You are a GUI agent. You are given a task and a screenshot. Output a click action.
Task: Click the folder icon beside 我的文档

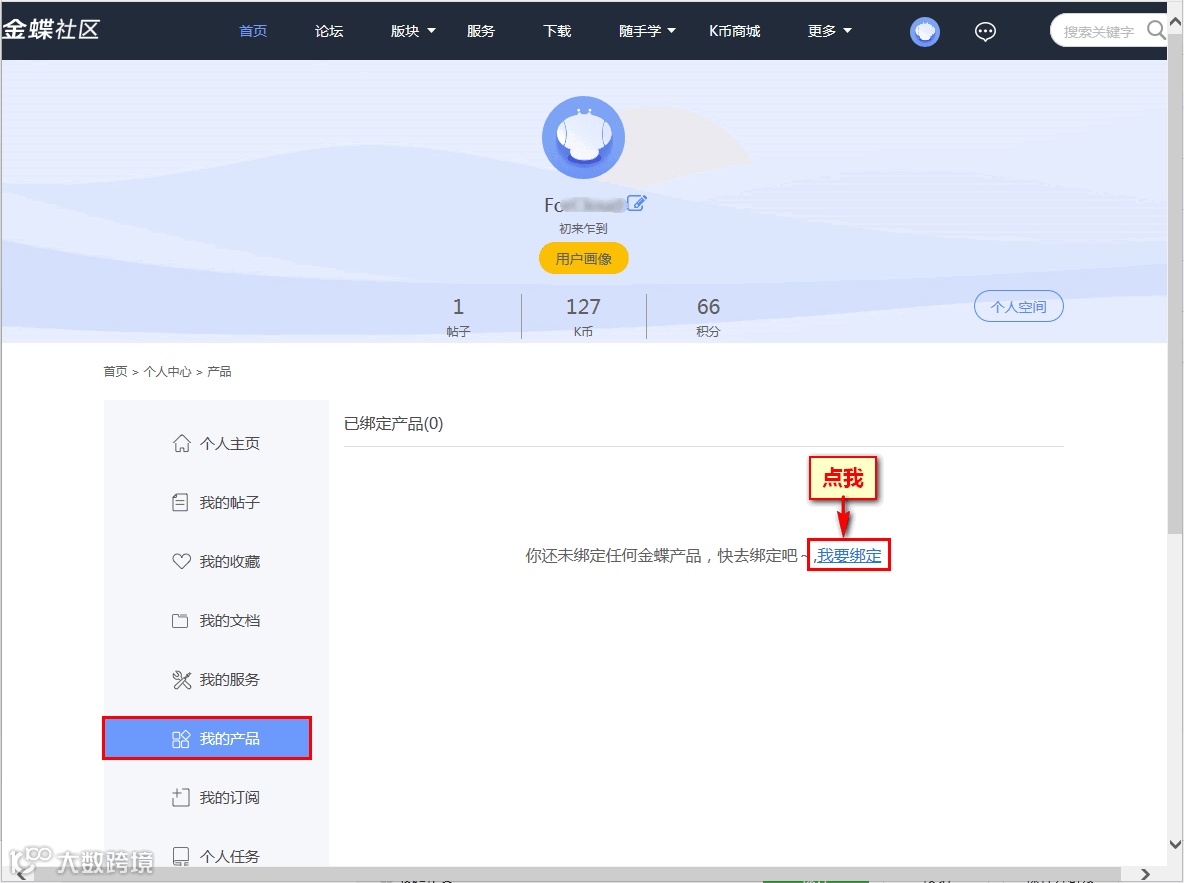[180, 621]
